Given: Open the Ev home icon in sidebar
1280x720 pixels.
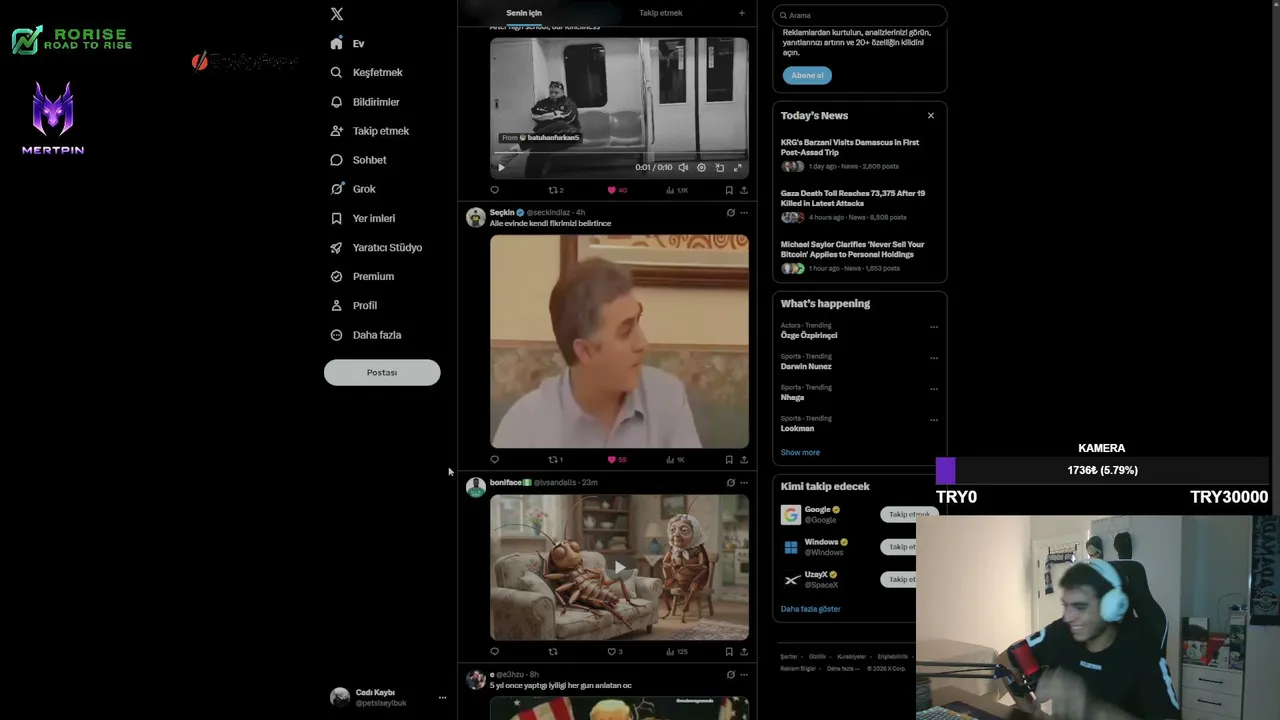Looking at the screenshot, I should click(x=337, y=44).
